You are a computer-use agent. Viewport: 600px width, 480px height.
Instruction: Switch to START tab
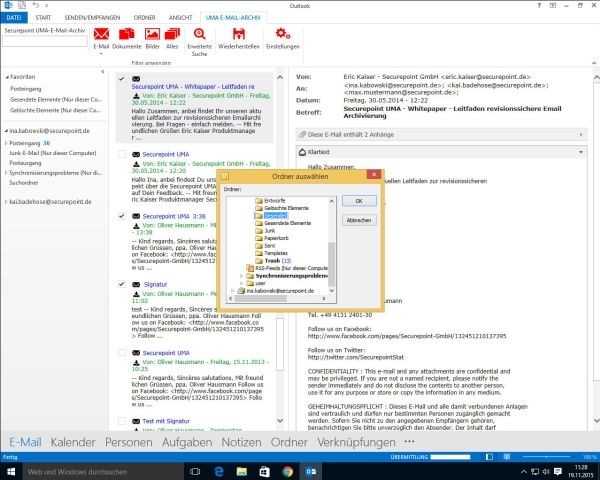[x=43, y=18]
